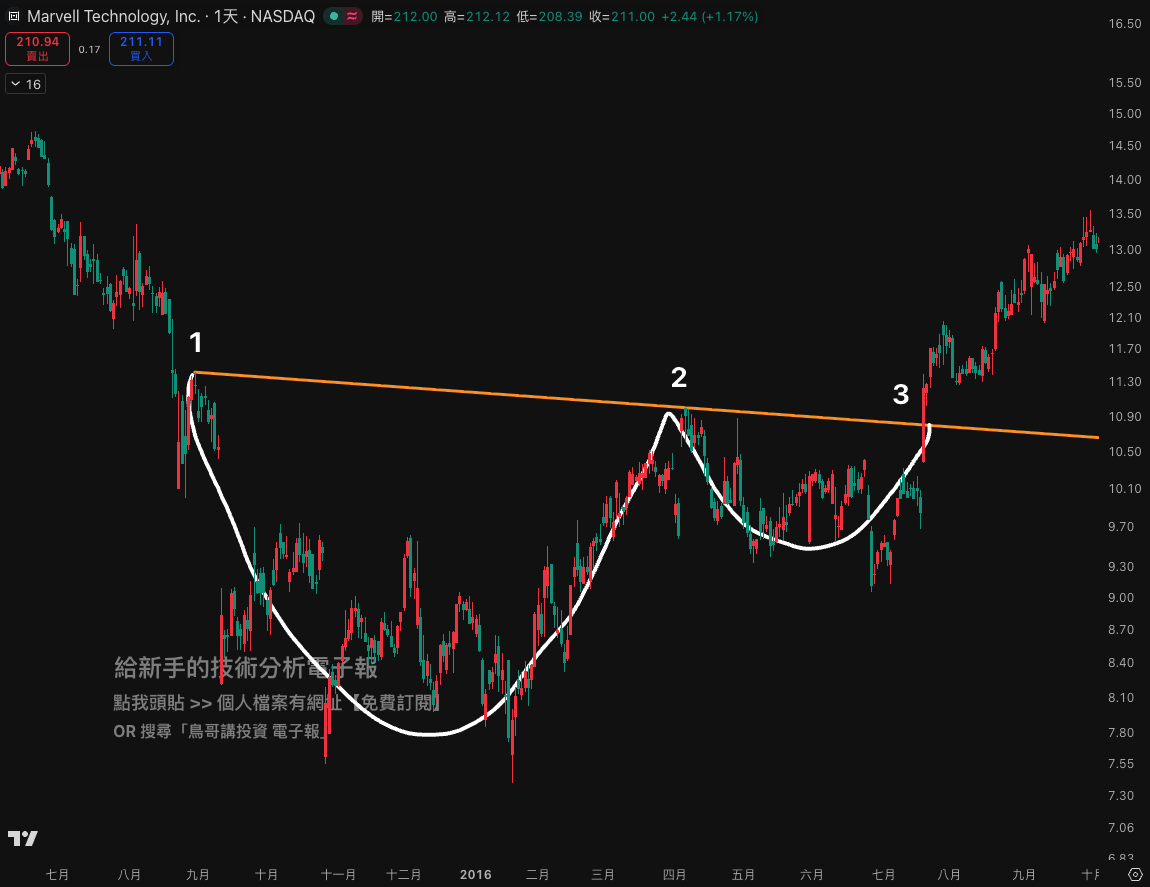Click the 四月 label on time axis

[x=674, y=875]
